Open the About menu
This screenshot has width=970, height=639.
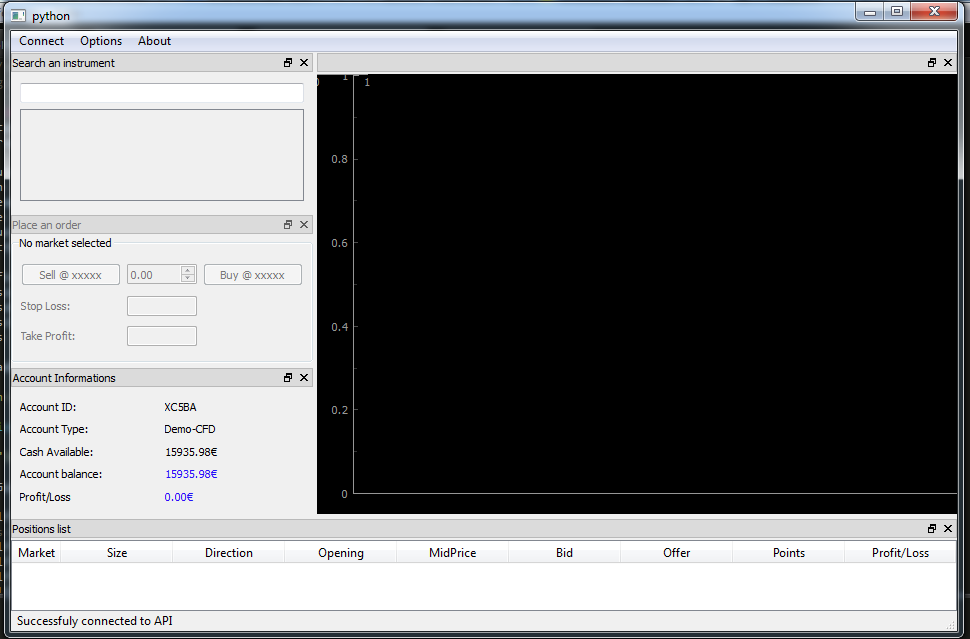[154, 41]
